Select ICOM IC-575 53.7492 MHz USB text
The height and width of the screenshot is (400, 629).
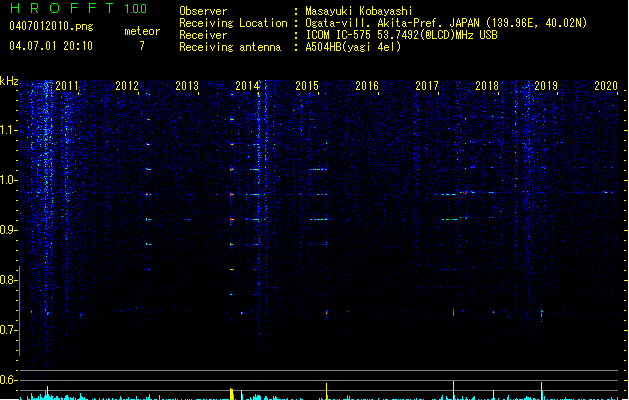[x=402, y=35]
